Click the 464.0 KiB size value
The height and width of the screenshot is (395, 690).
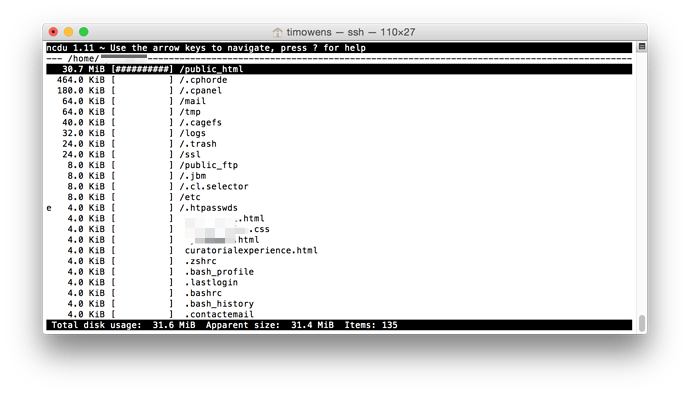(x=81, y=80)
